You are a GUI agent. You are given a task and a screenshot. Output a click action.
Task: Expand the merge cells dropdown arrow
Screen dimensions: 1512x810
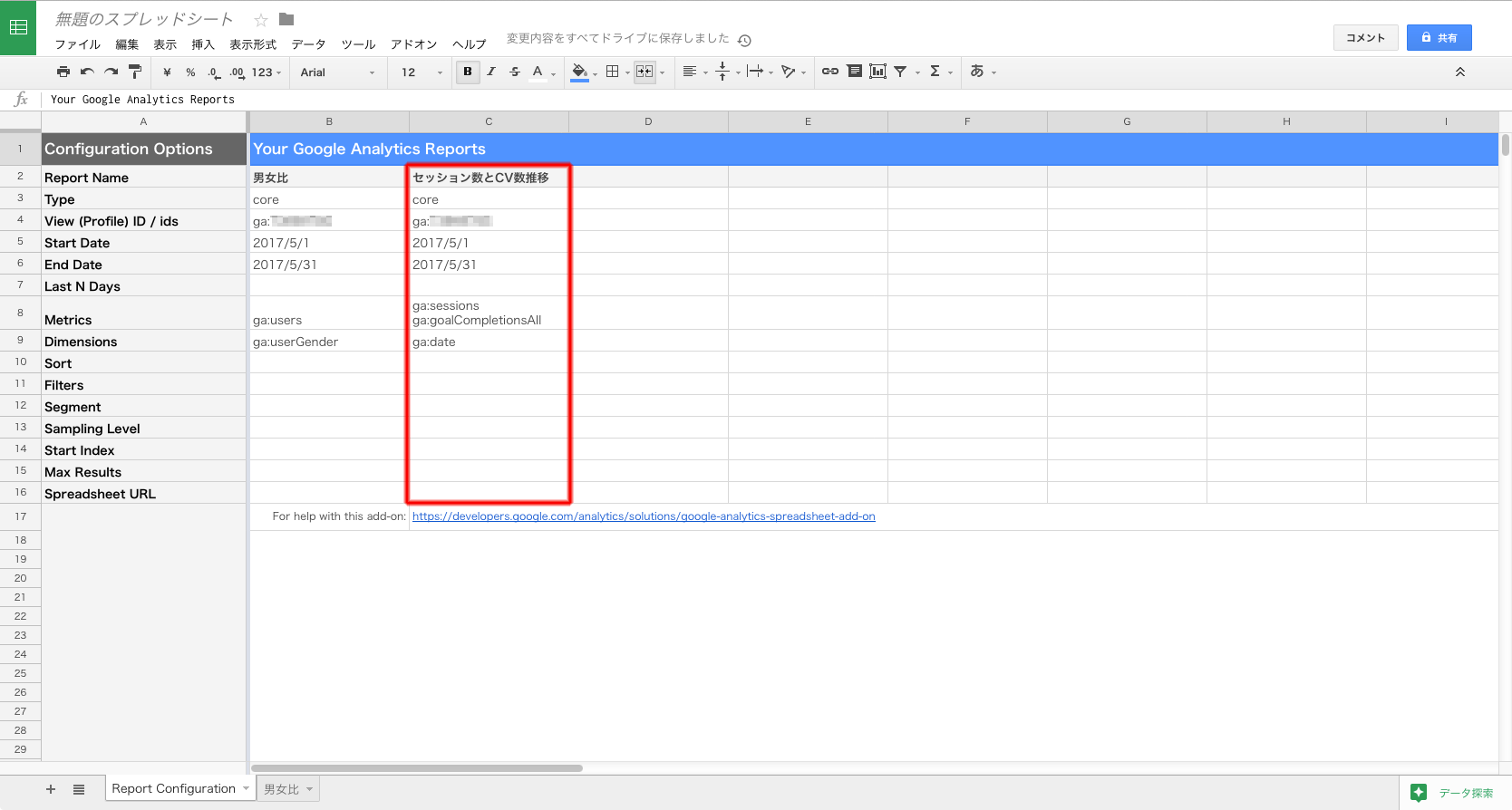663,72
